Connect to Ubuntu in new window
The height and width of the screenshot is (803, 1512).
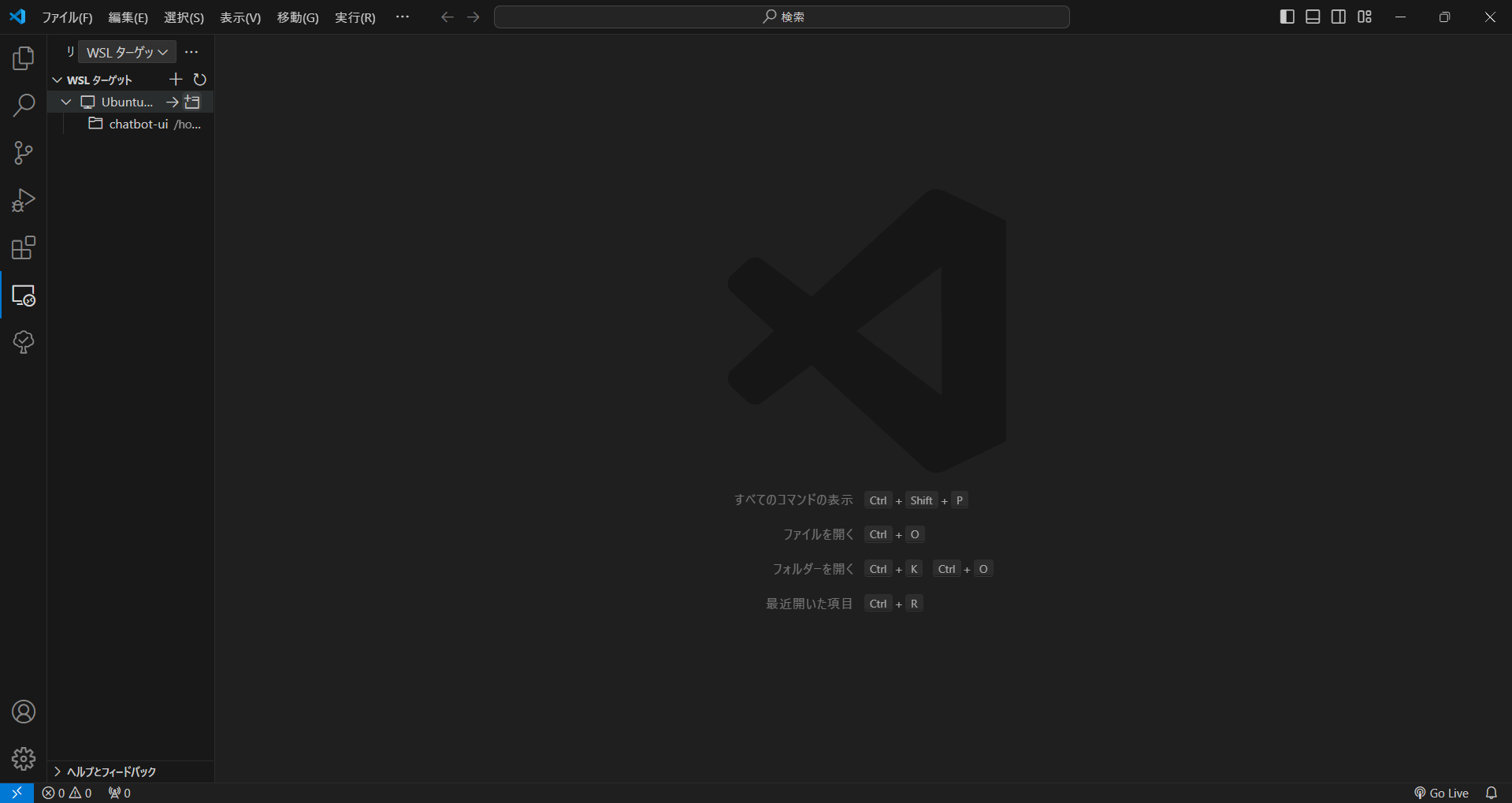pyautogui.click(x=192, y=102)
